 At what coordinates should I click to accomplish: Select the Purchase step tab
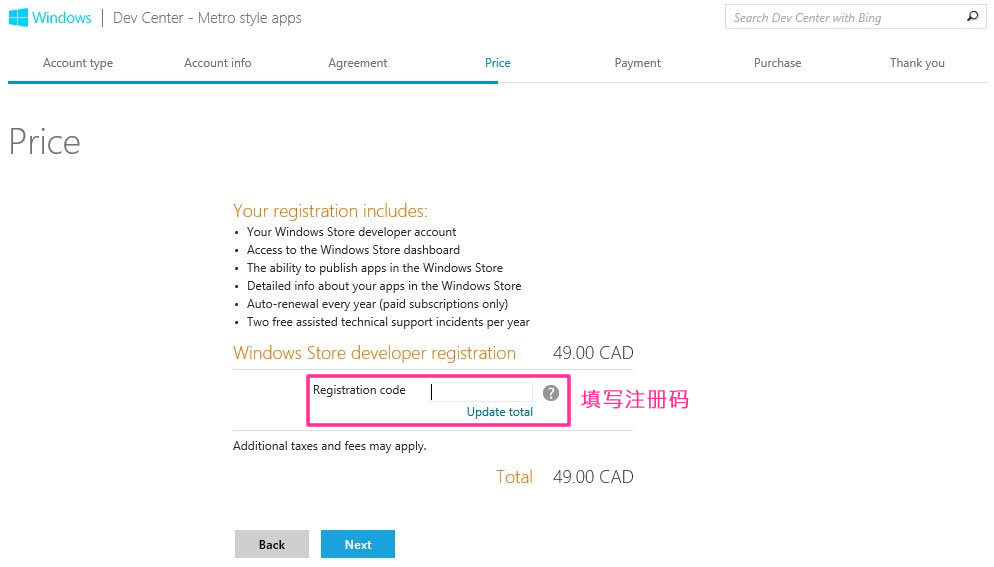(778, 63)
